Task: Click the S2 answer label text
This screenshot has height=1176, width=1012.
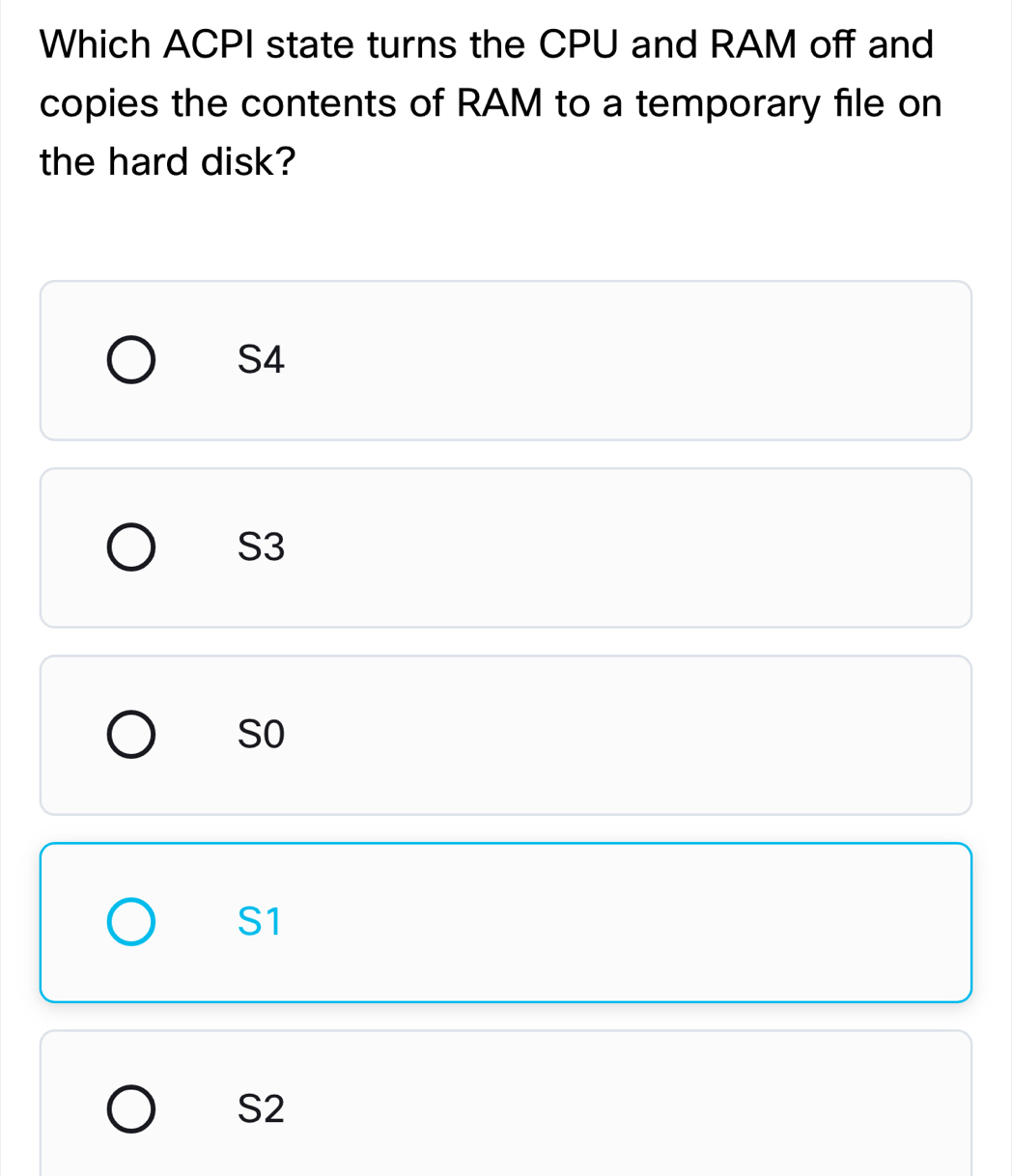Action: tap(261, 1109)
